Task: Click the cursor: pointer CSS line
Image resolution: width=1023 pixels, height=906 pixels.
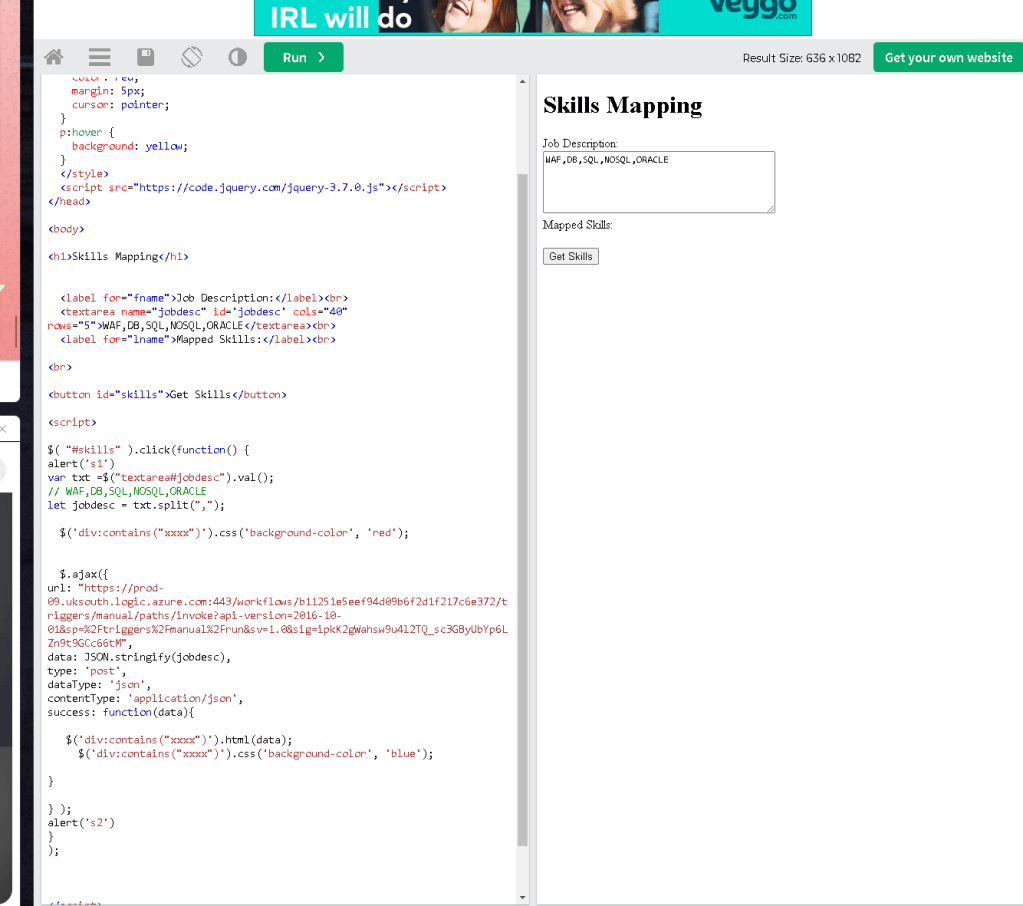Action: click(x=120, y=105)
